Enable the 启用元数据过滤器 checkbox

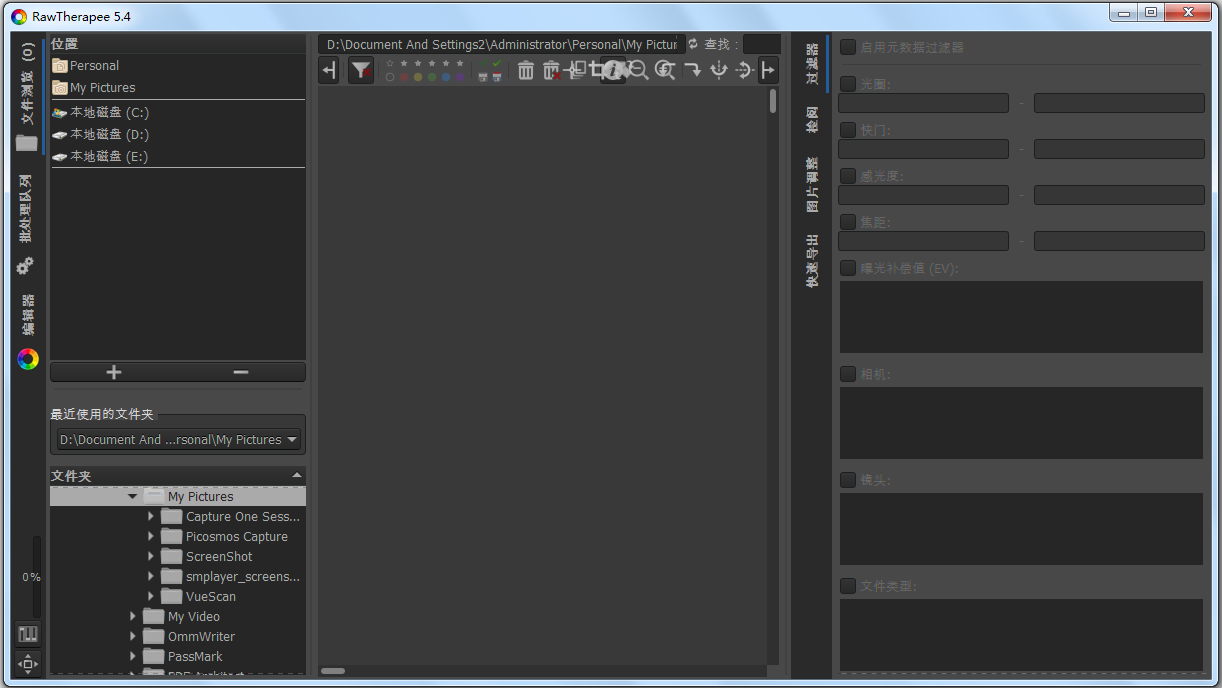[848, 47]
